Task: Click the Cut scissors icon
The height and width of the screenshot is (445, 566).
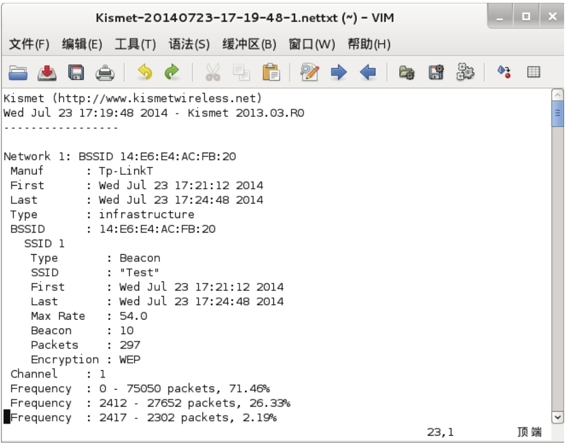Action: [x=213, y=72]
